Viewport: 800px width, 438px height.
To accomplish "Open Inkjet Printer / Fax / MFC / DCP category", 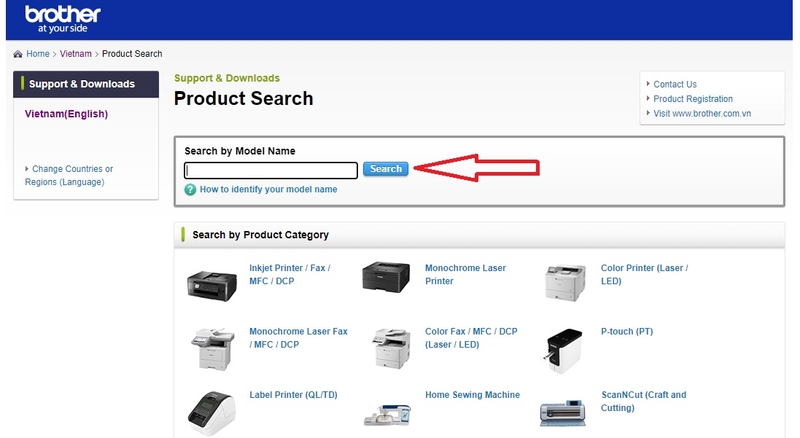I will coord(290,275).
